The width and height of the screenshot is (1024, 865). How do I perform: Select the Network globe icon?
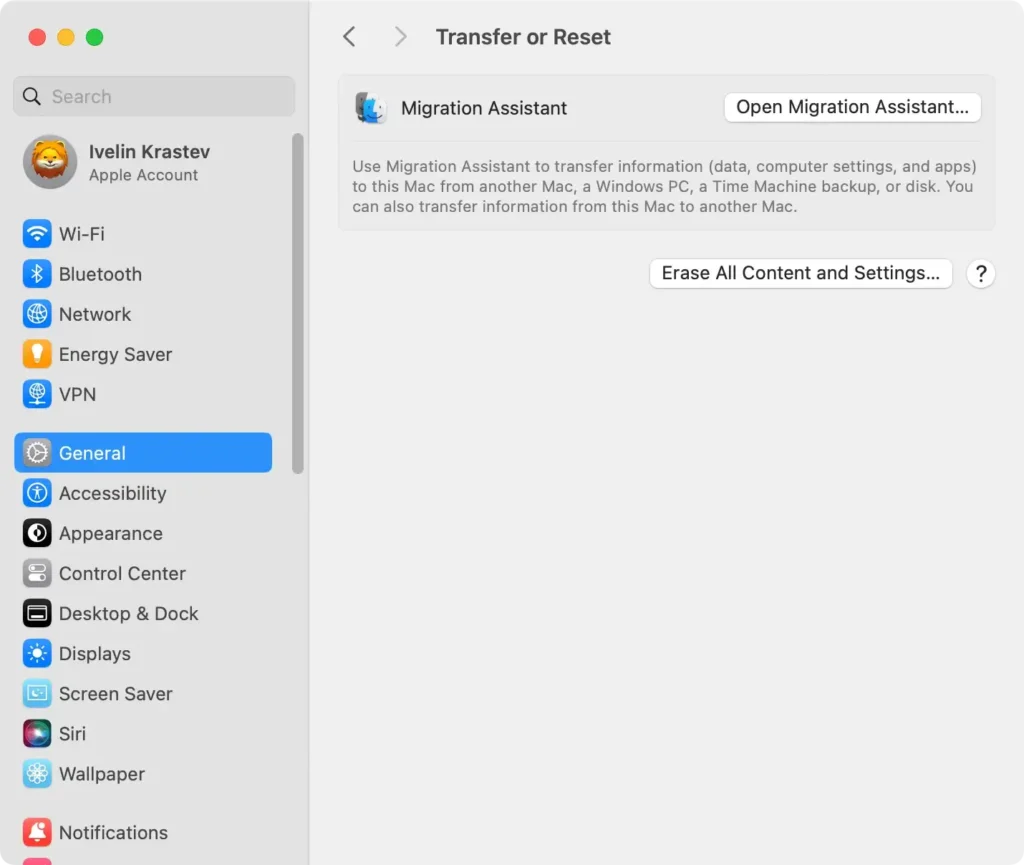coord(37,314)
